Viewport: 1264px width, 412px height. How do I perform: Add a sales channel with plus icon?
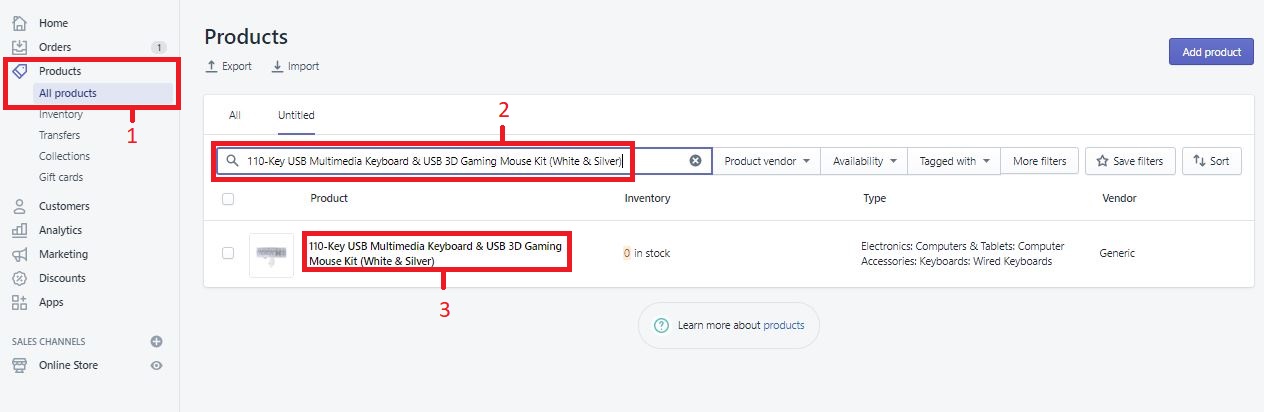click(x=156, y=341)
